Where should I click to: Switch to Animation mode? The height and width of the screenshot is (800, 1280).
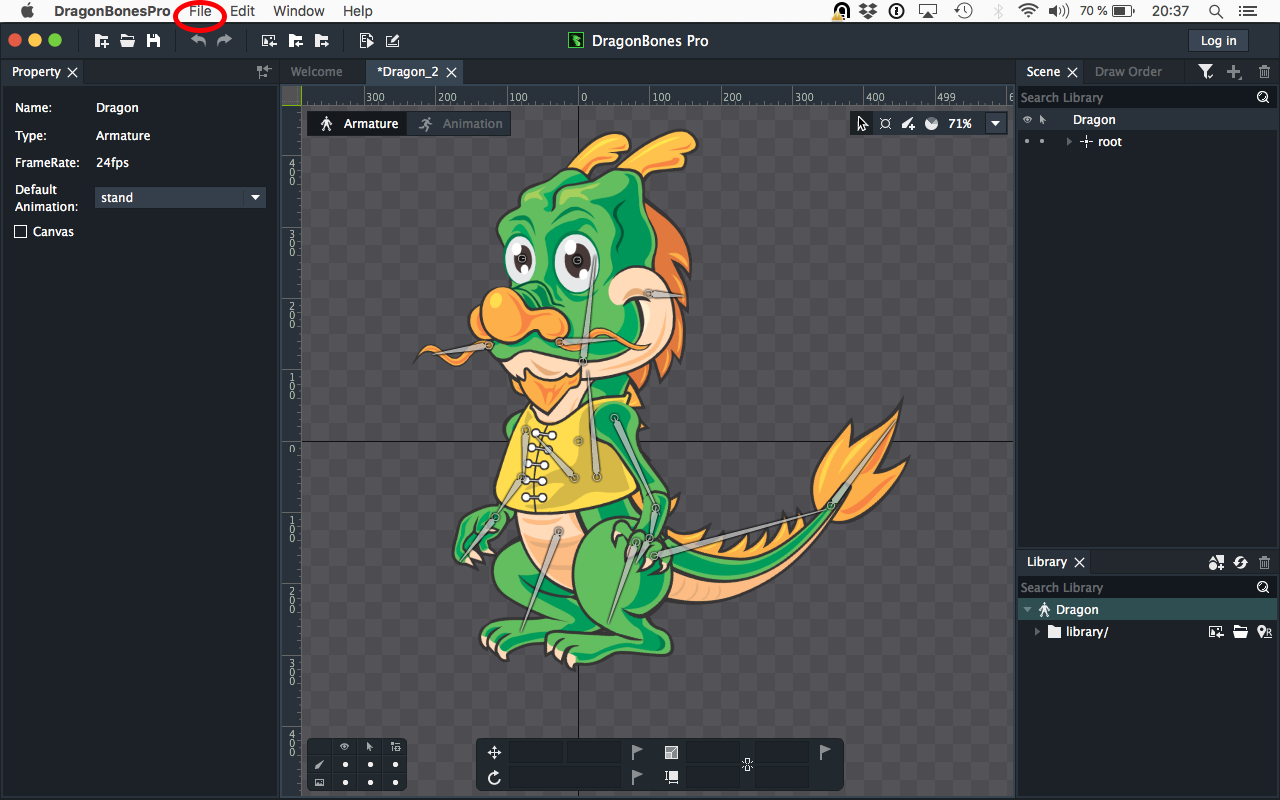click(461, 124)
